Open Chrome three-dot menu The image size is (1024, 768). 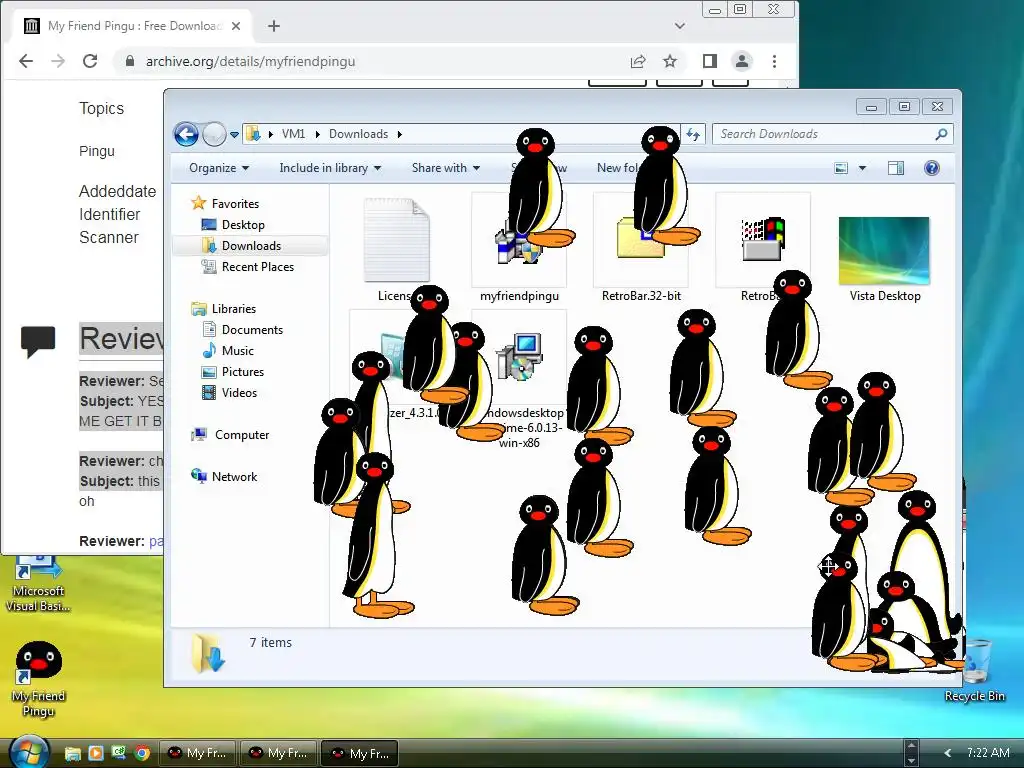pyautogui.click(x=775, y=61)
